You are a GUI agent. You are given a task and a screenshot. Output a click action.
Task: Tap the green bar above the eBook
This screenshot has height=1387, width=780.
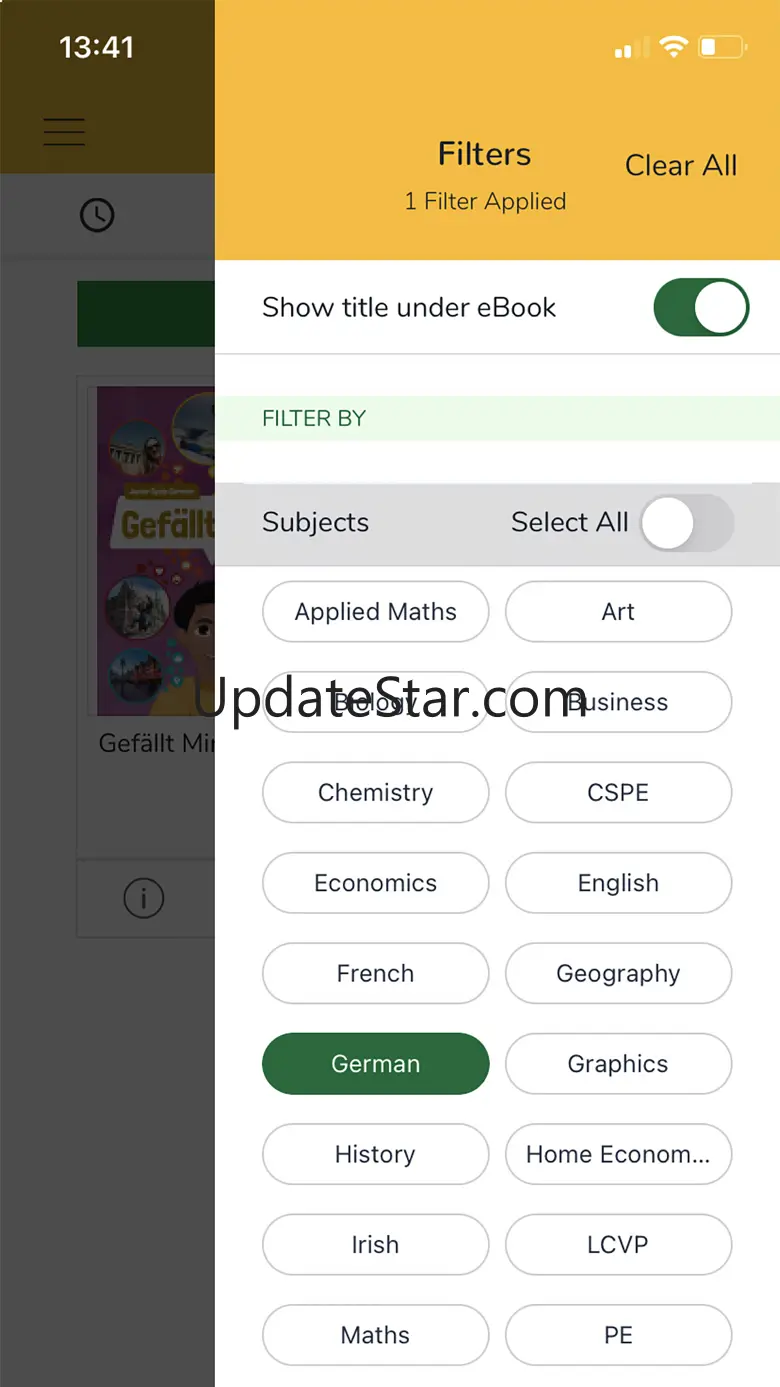[x=146, y=314]
